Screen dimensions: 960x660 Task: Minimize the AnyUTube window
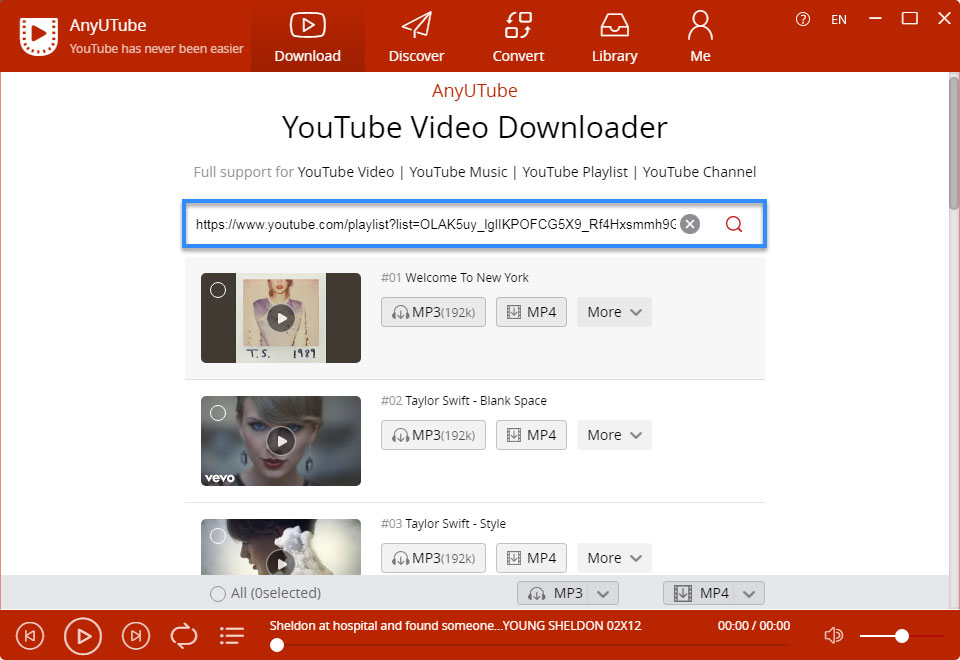pyautogui.click(x=876, y=19)
